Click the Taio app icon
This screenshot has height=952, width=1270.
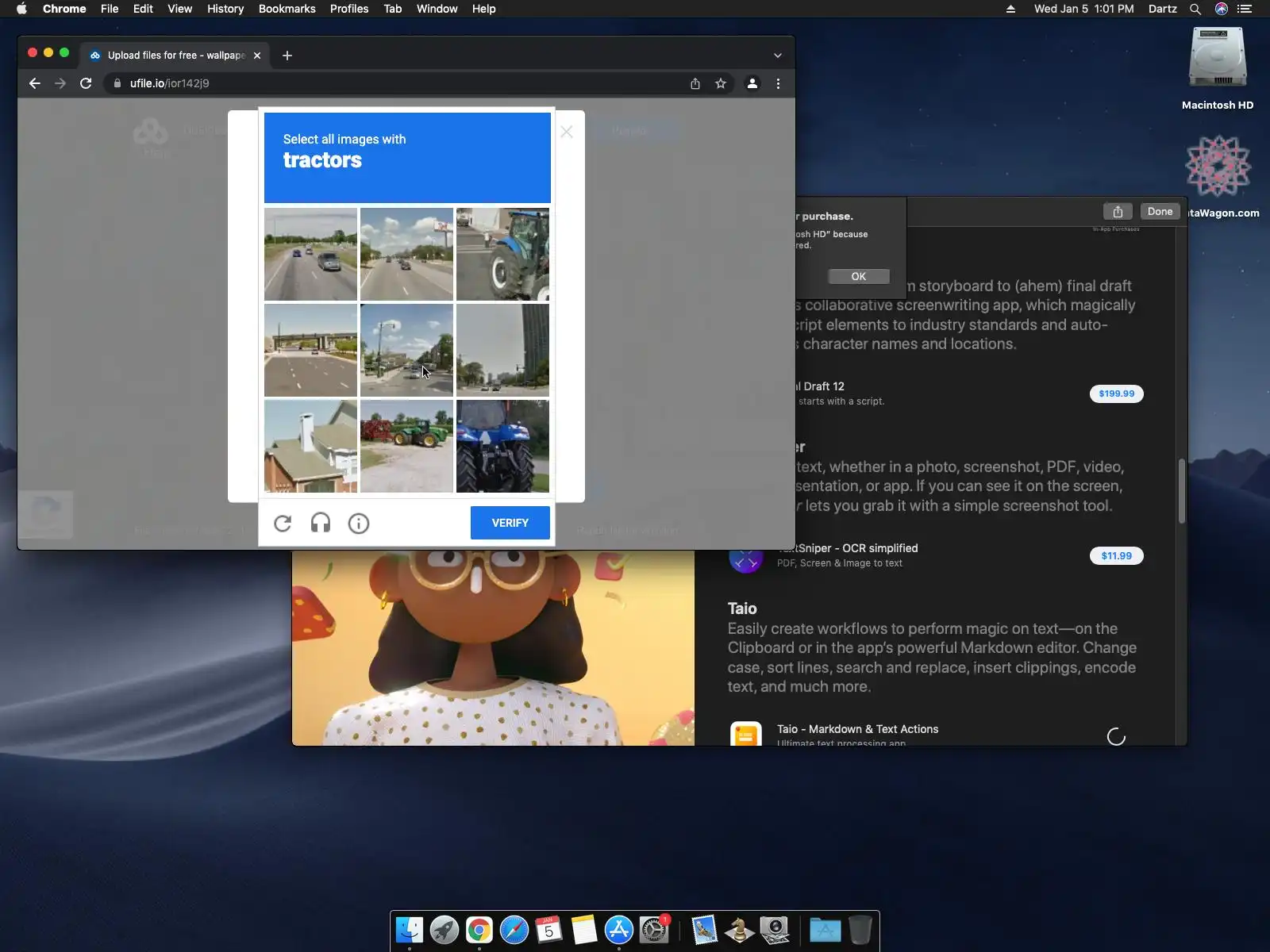tap(745, 734)
